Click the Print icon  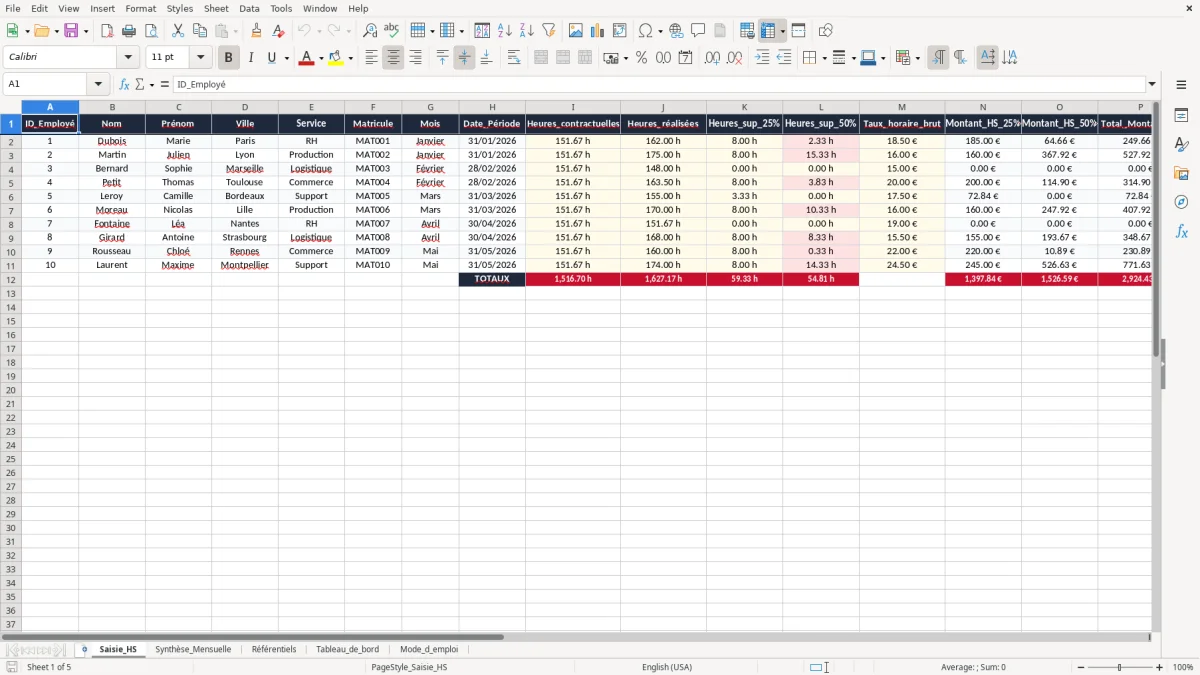(x=129, y=31)
